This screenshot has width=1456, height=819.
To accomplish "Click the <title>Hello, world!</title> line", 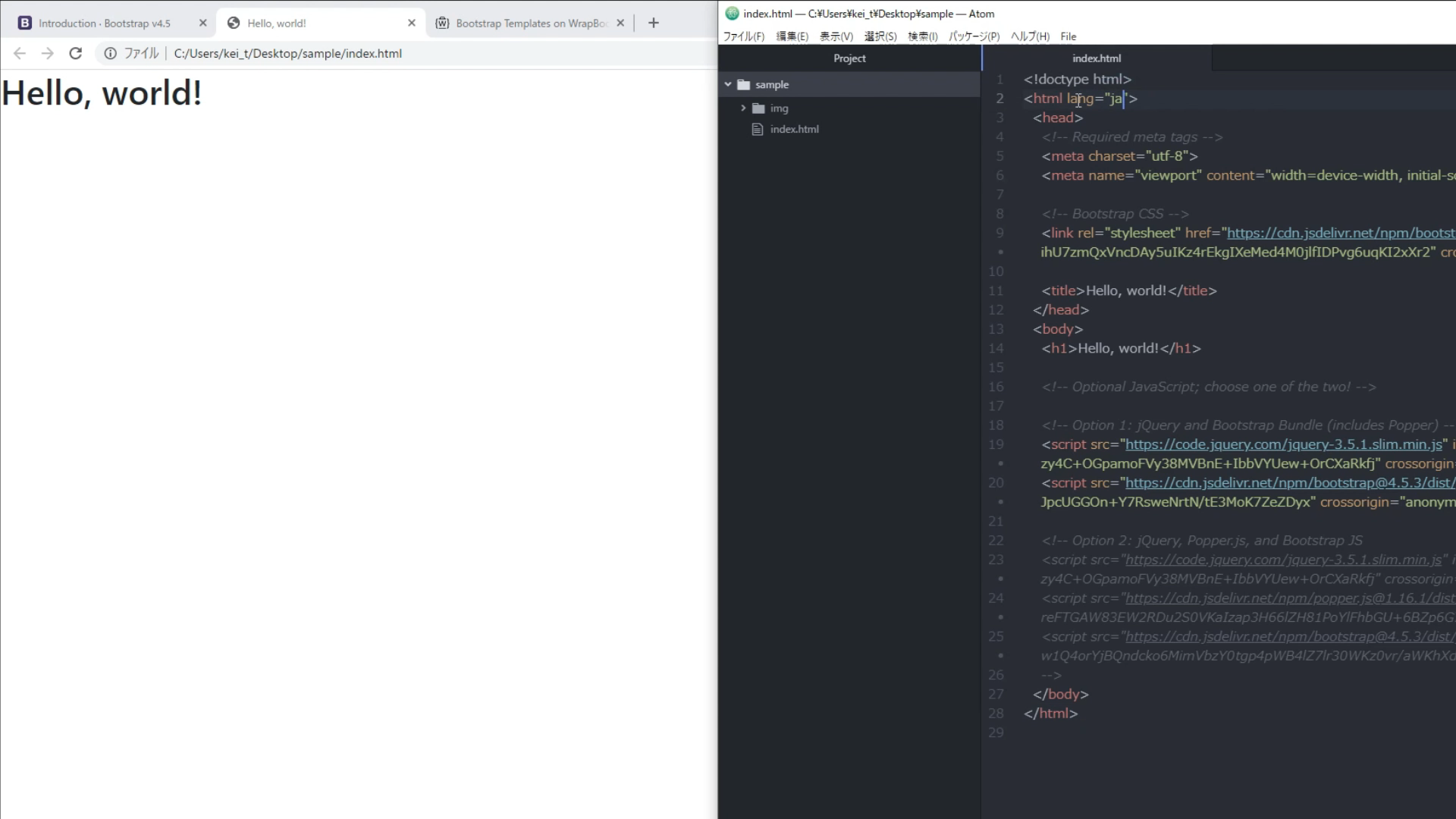I will 1129,290.
